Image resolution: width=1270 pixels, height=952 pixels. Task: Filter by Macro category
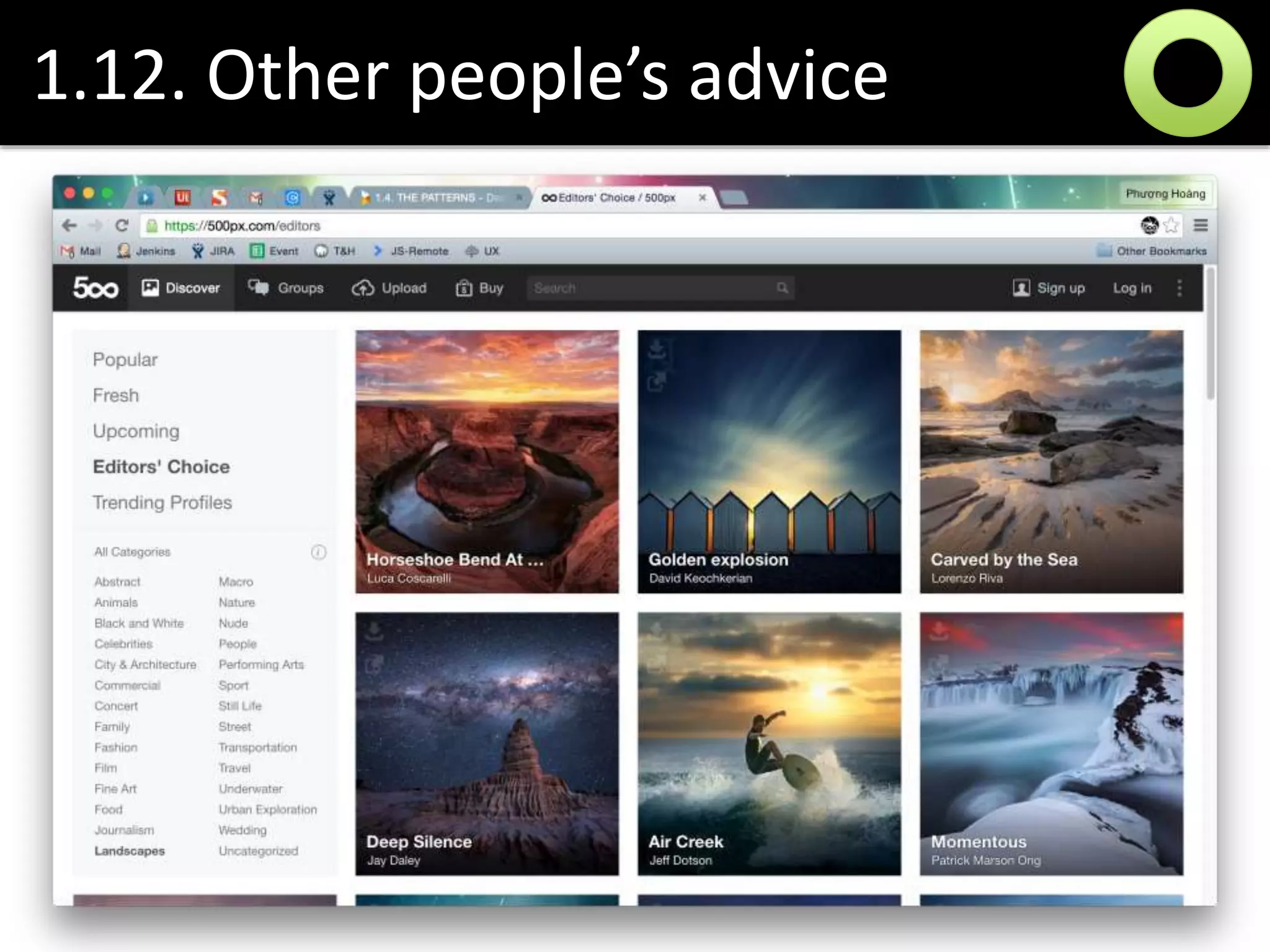pos(236,581)
